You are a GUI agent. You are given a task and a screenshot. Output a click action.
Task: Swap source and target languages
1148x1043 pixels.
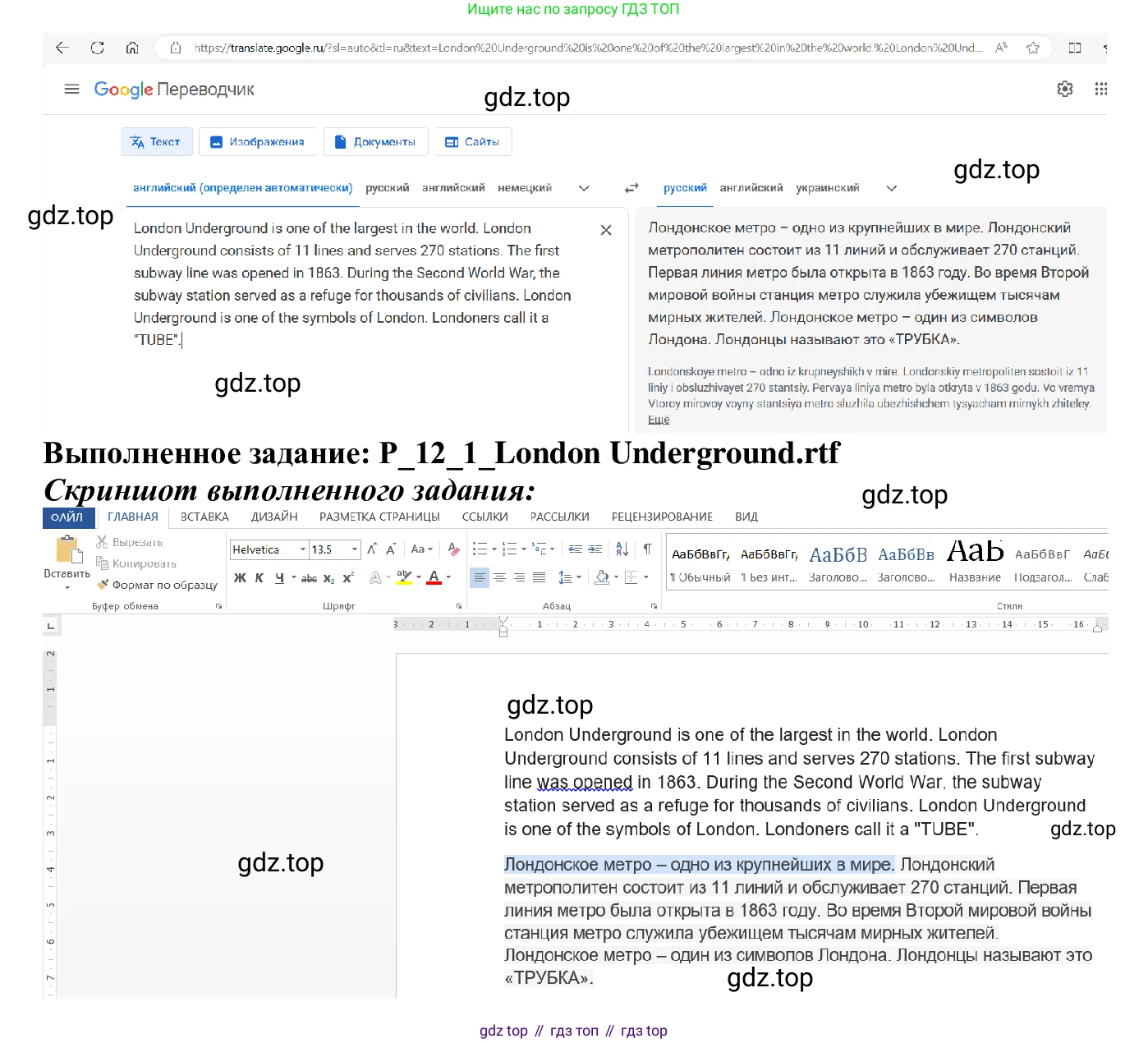tap(631, 188)
